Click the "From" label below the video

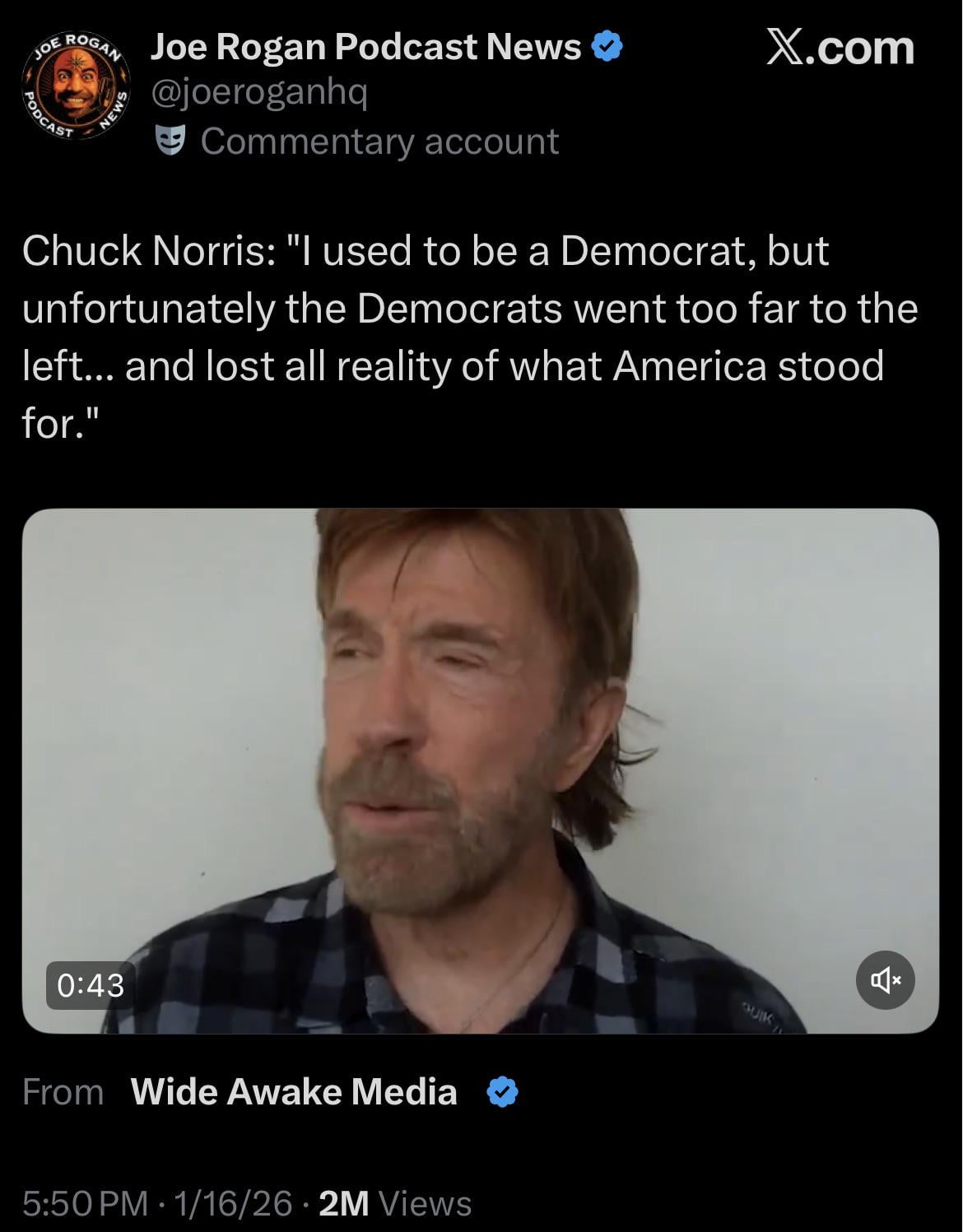point(63,1092)
